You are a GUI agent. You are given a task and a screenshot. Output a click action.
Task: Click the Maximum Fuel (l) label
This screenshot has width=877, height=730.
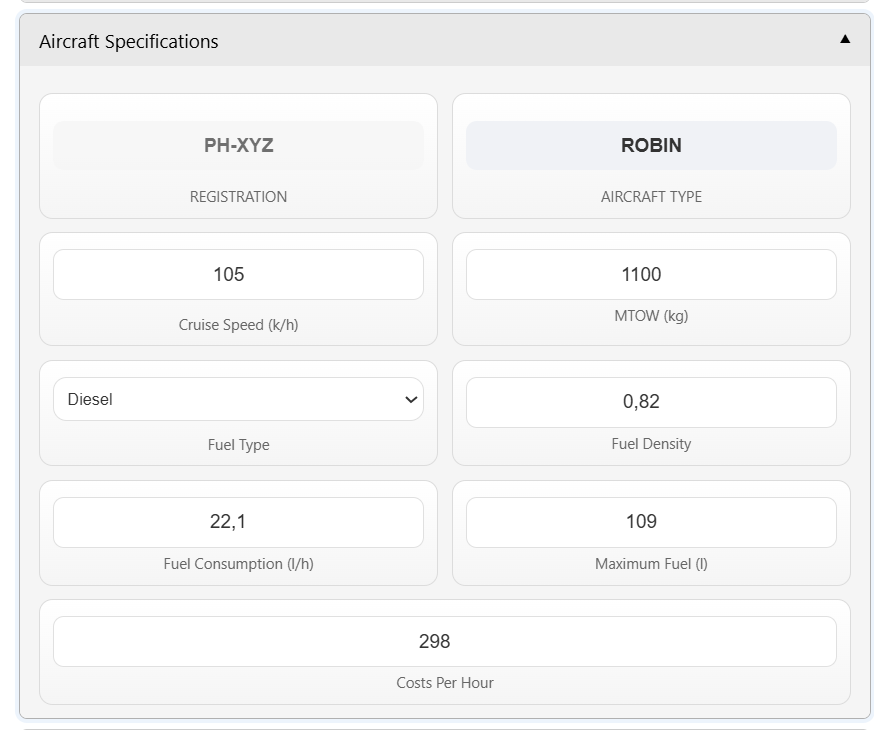[651, 564]
